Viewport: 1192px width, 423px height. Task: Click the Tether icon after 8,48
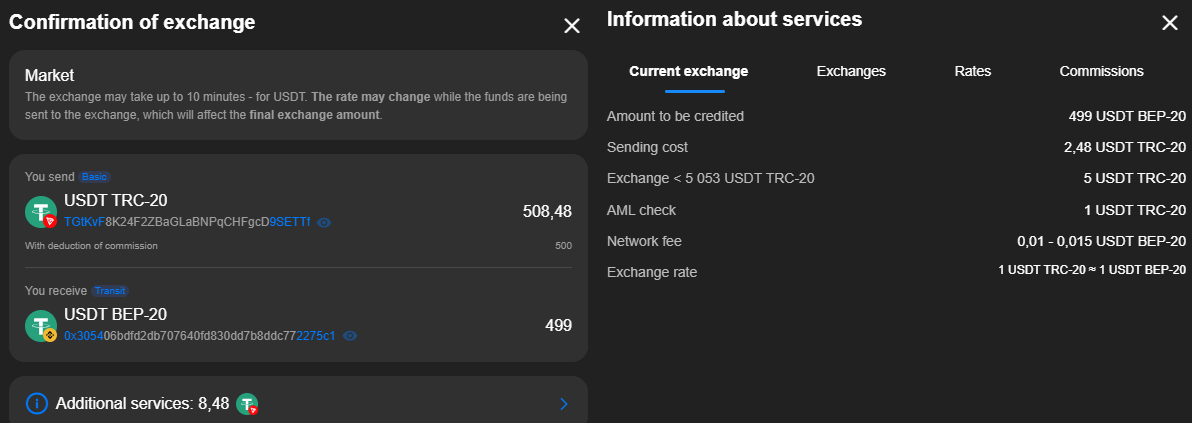(x=247, y=404)
